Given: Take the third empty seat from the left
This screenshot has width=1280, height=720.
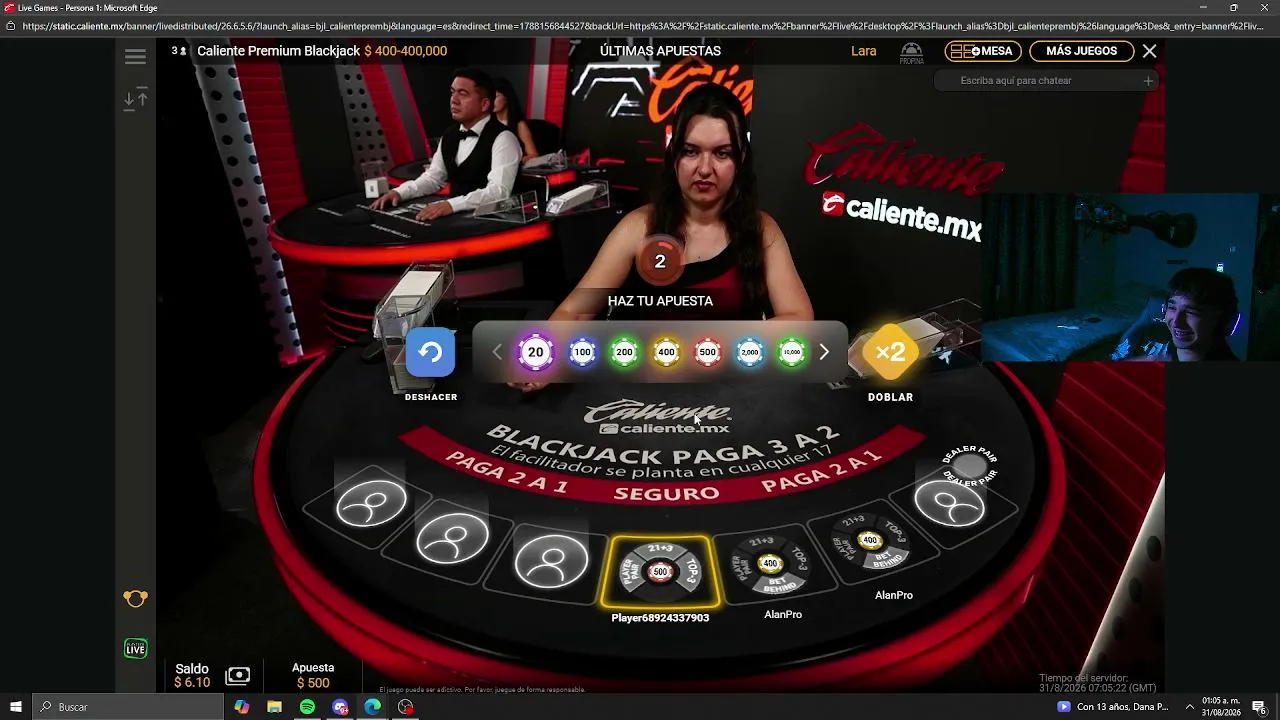Looking at the screenshot, I should pos(551,561).
